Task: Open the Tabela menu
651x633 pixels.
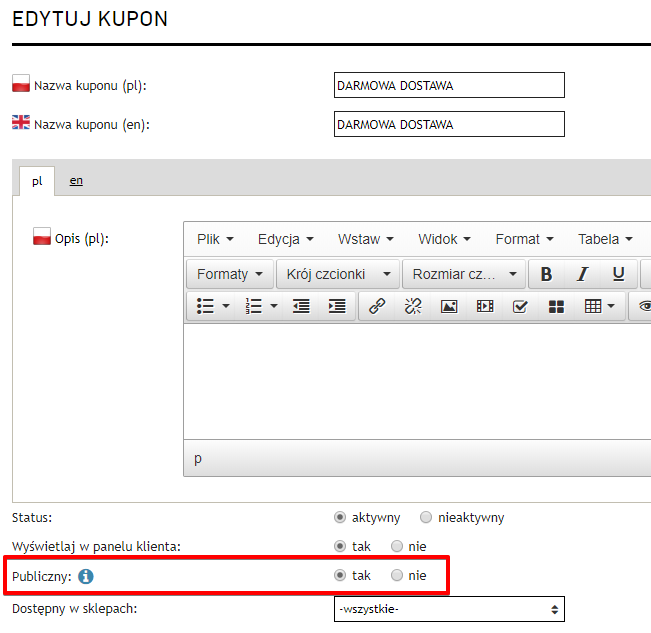Action: click(x=605, y=239)
